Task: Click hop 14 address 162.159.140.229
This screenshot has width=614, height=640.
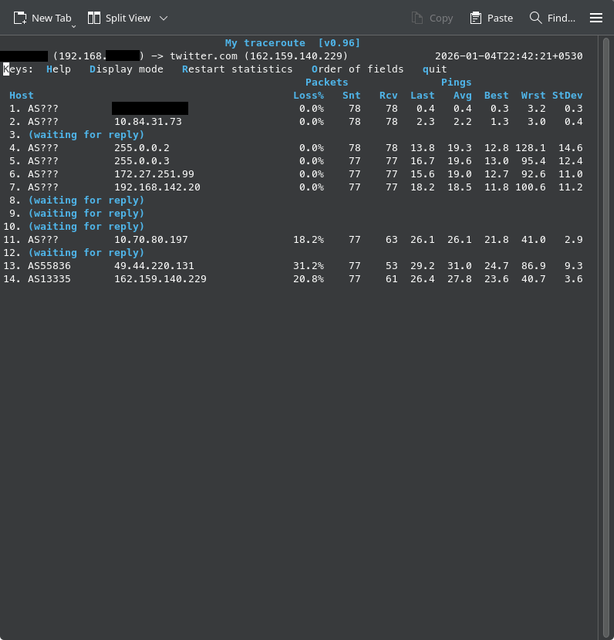Action: tap(160, 279)
